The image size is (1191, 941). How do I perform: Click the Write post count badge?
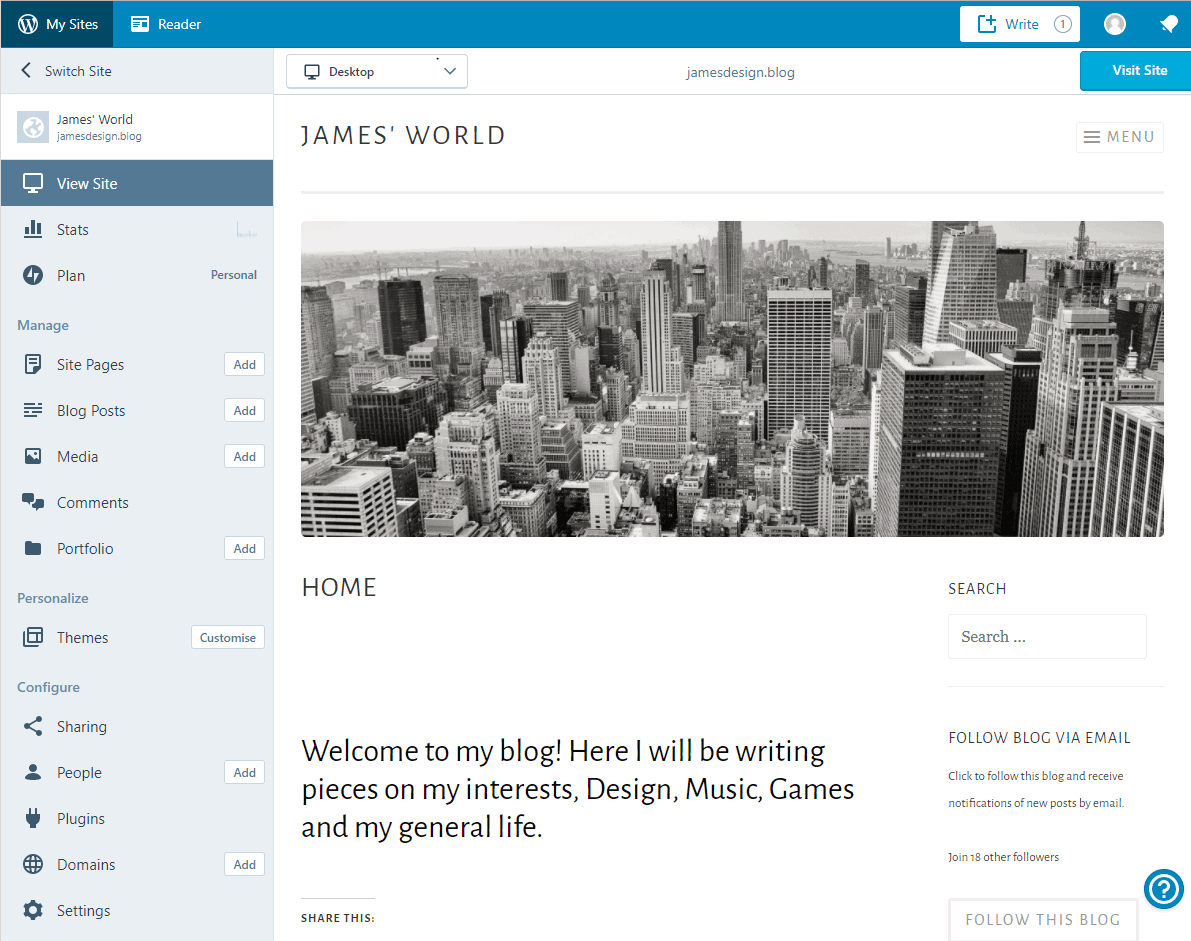point(1062,24)
